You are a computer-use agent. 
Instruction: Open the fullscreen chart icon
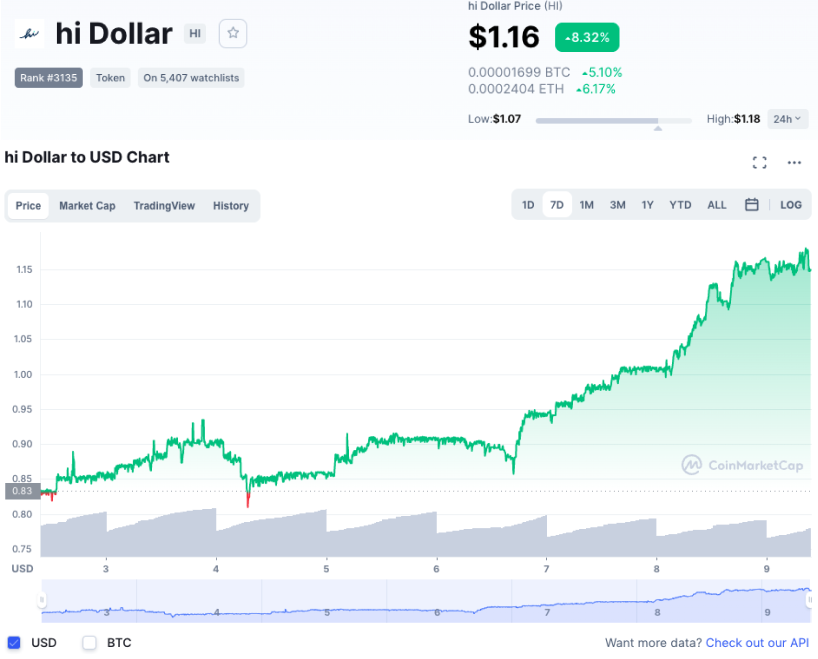tap(760, 162)
